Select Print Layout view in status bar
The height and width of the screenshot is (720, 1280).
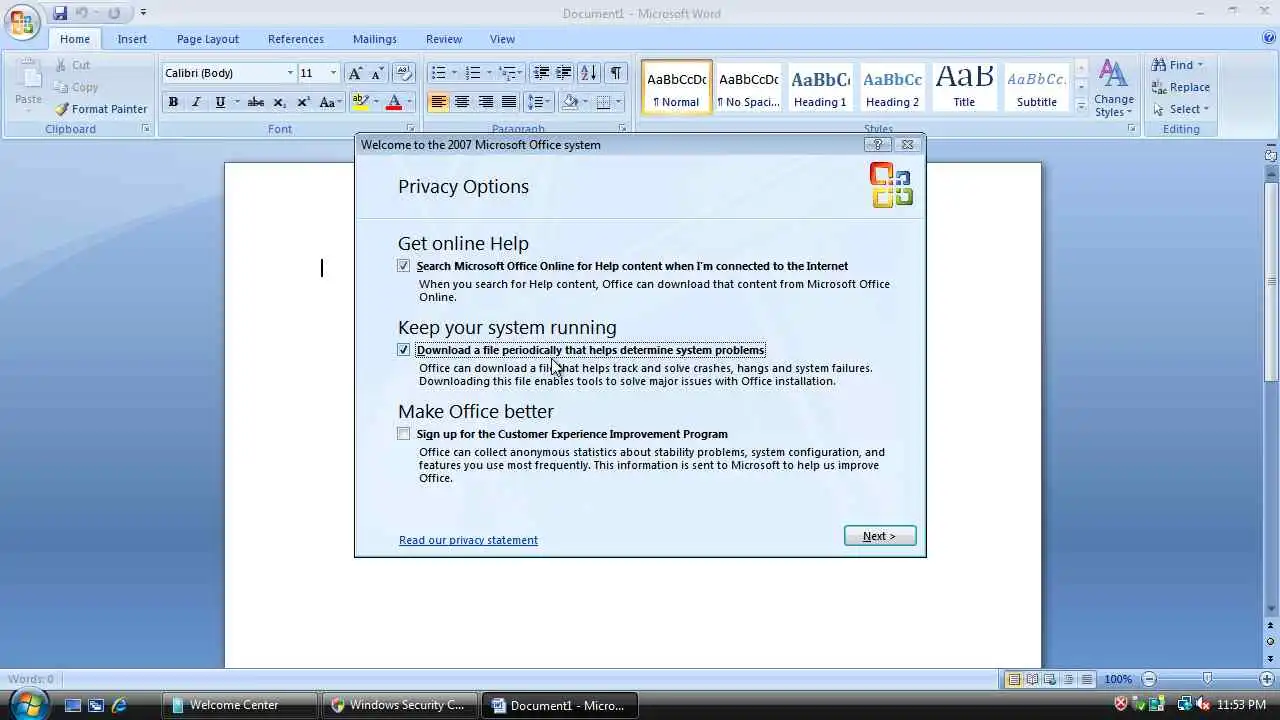1014,679
